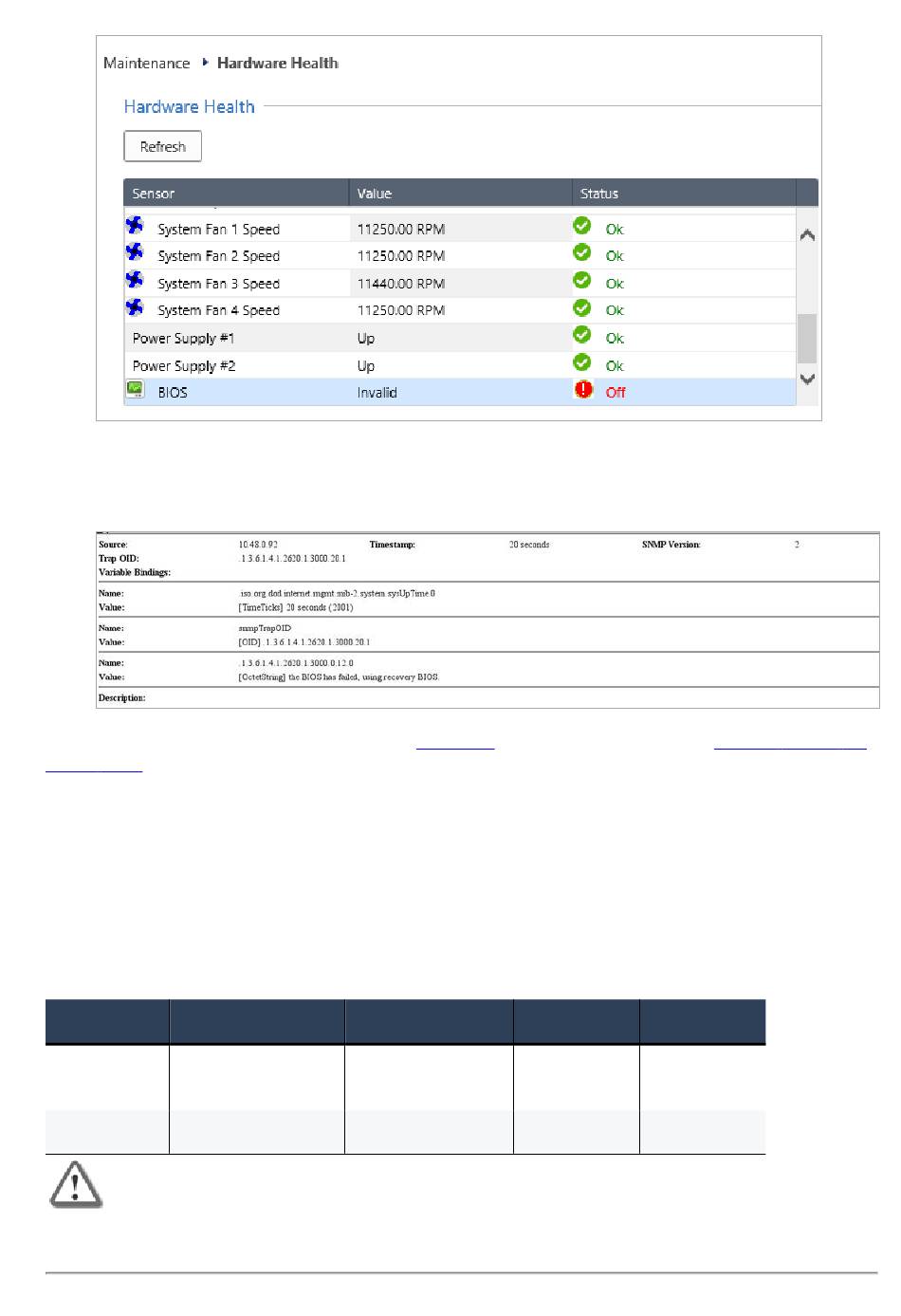Click the sensor list scroll down arrow

807,379
